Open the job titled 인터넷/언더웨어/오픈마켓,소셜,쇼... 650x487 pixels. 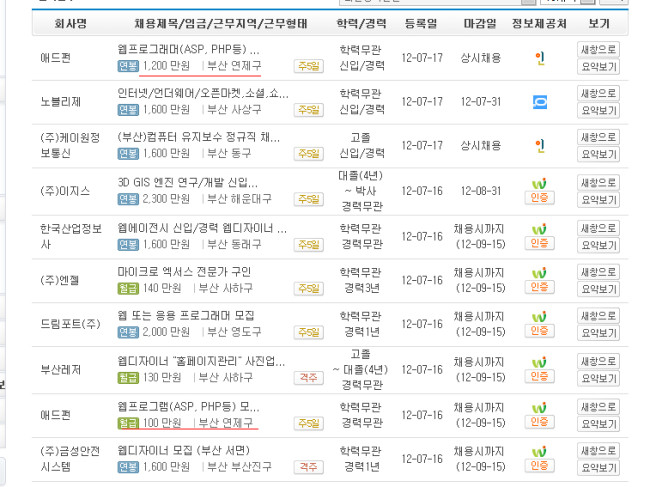(x=203, y=94)
